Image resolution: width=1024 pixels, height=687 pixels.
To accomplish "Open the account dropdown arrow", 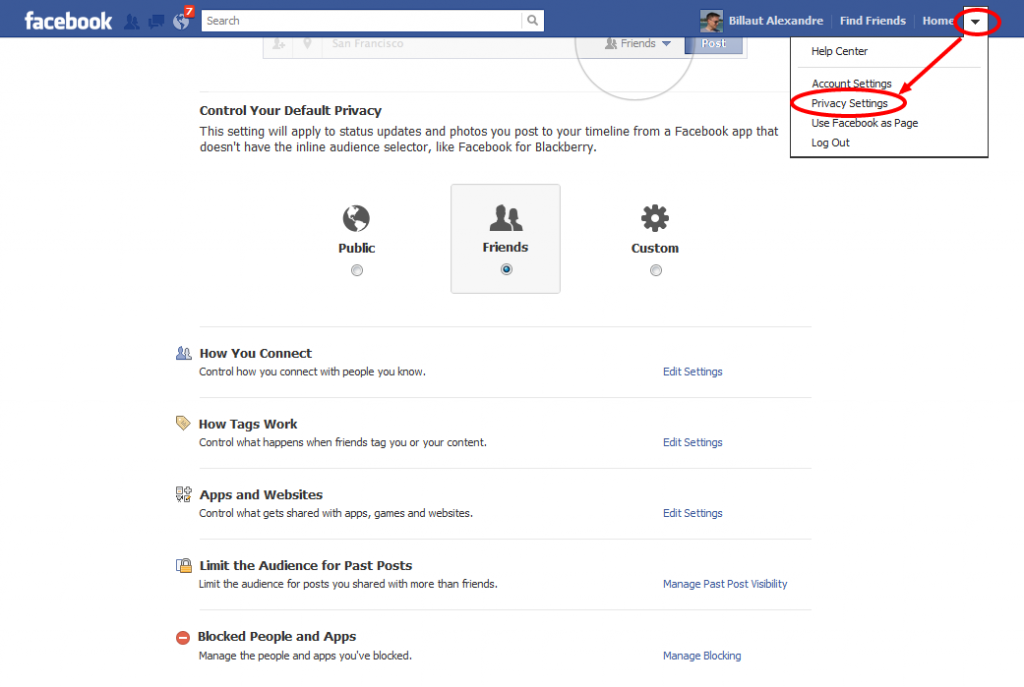I will (975, 22).
